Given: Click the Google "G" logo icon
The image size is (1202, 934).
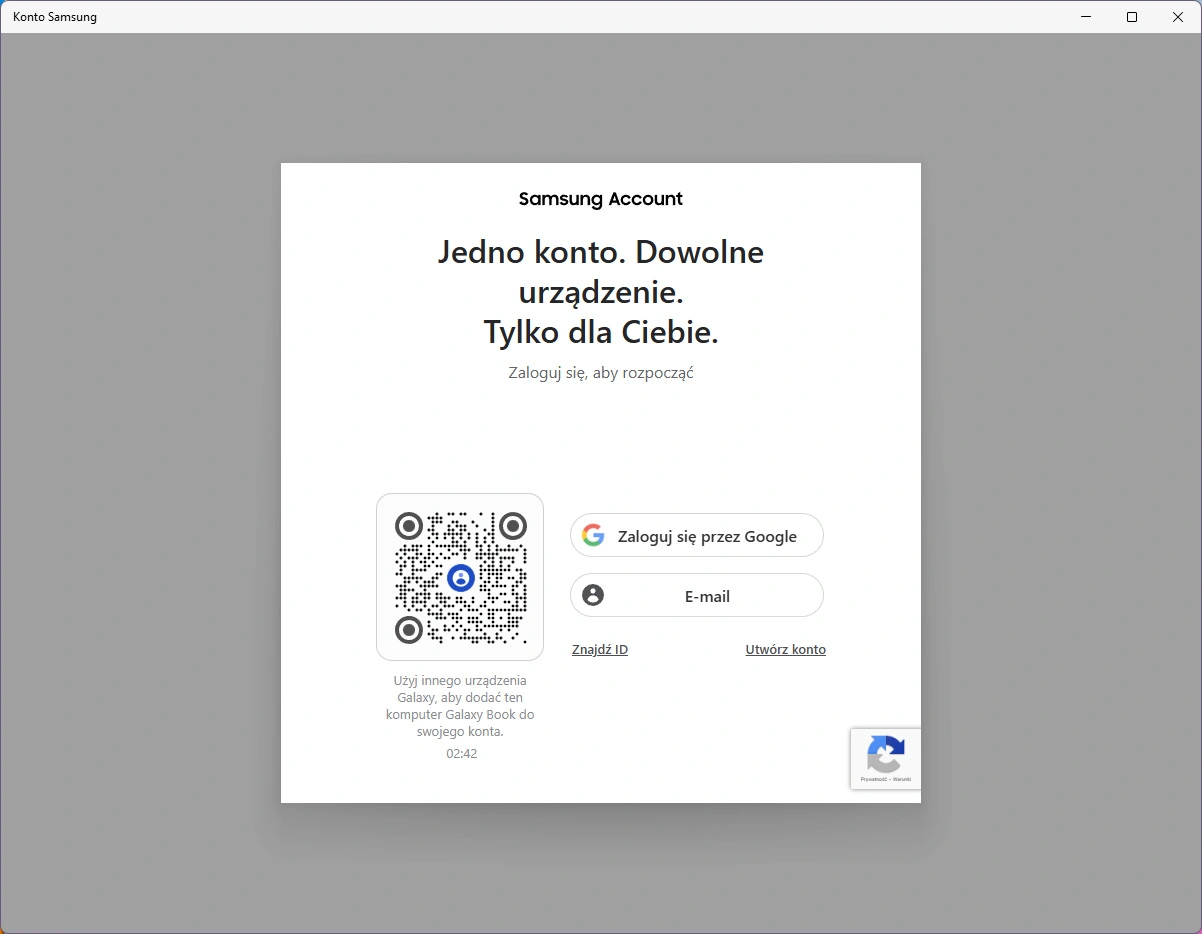Looking at the screenshot, I should 593,536.
